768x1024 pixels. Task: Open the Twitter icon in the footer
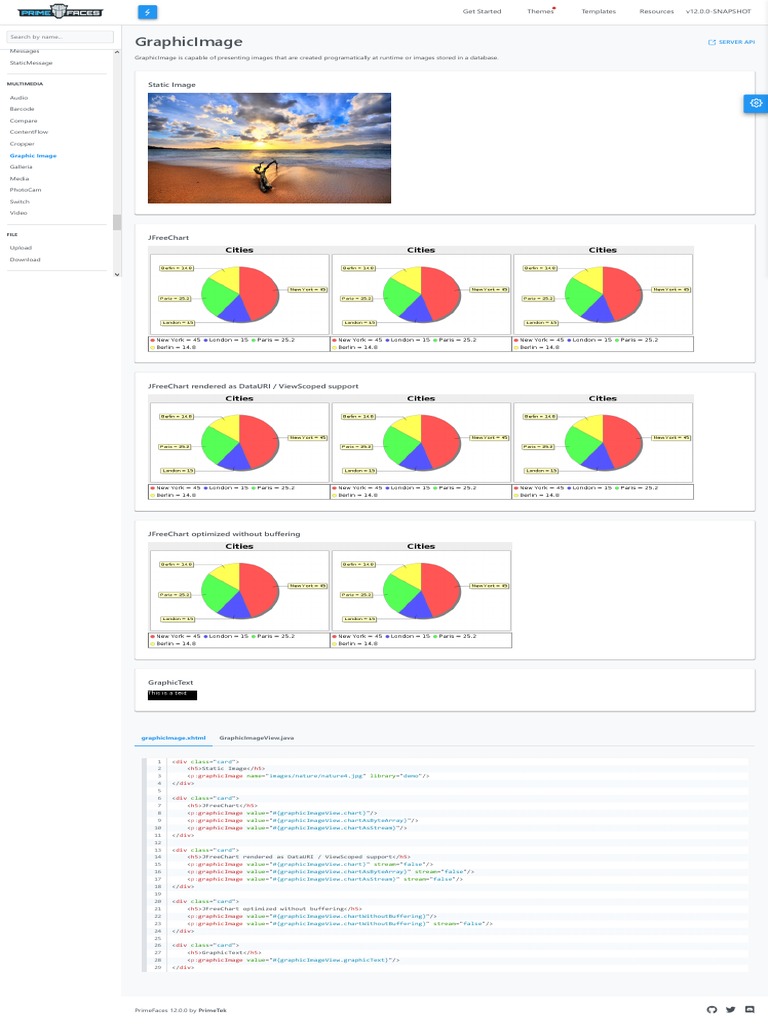[731, 1010]
